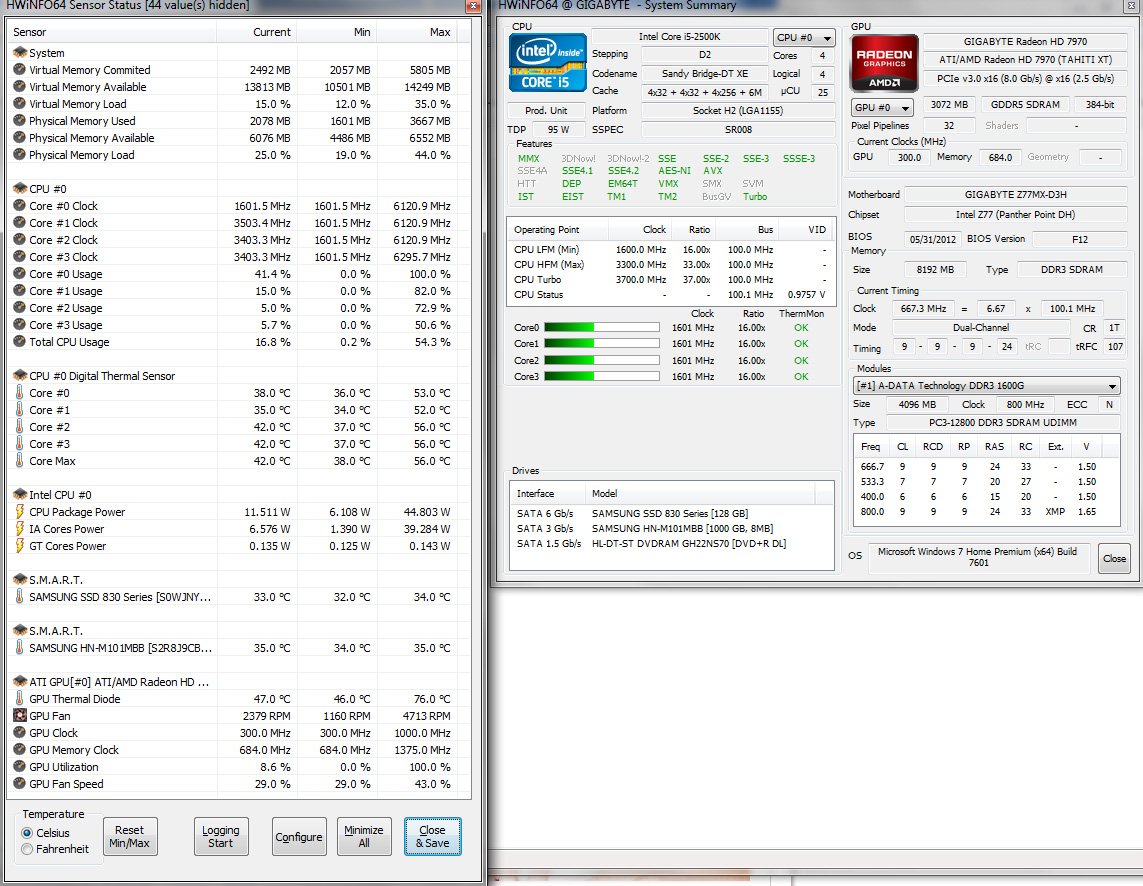Select Fahrenheit temperature unit
This screenshot has width=1143, height=886.
pos(28,849)
